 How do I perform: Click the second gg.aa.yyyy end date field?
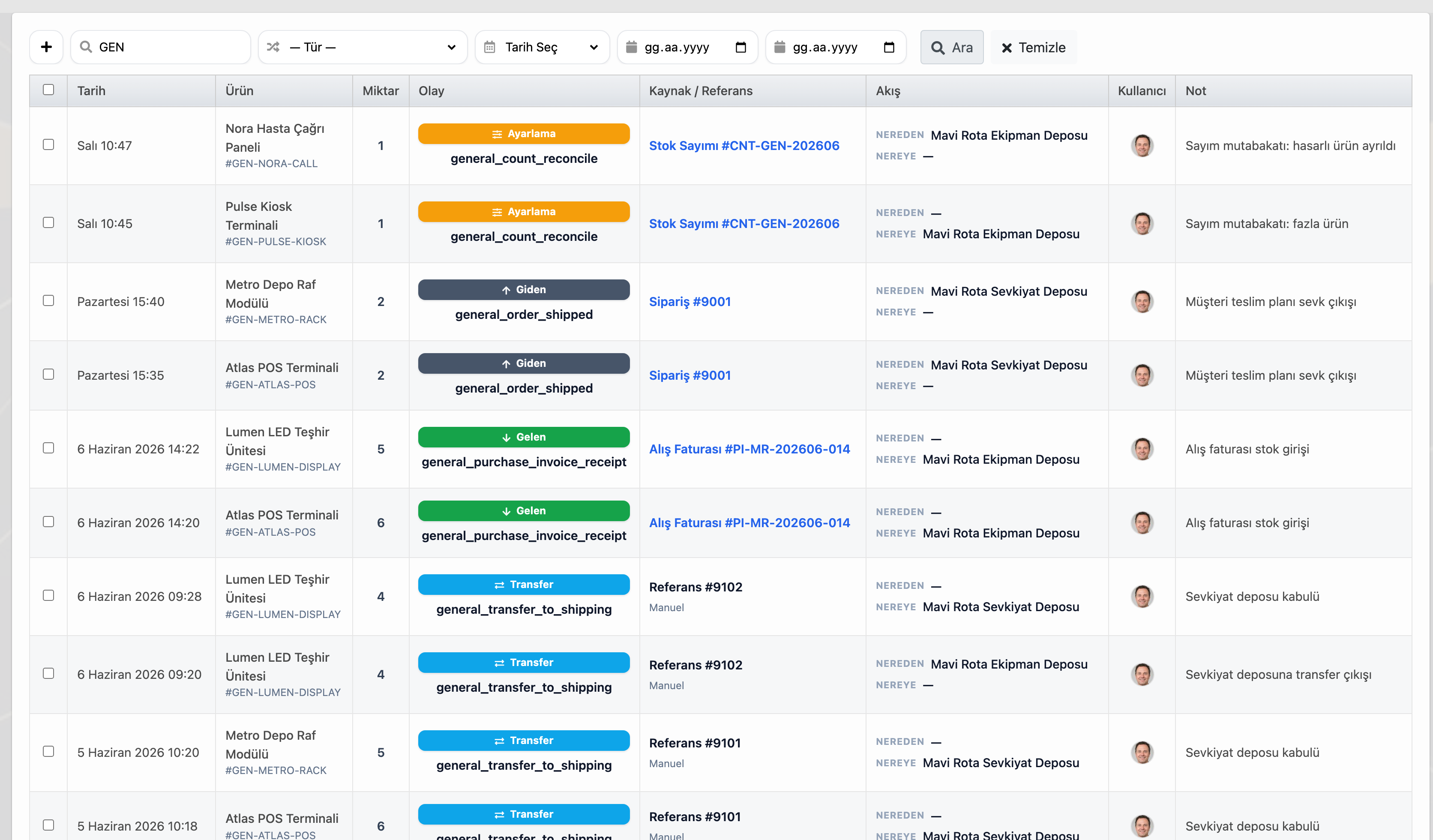coord(835,47)
